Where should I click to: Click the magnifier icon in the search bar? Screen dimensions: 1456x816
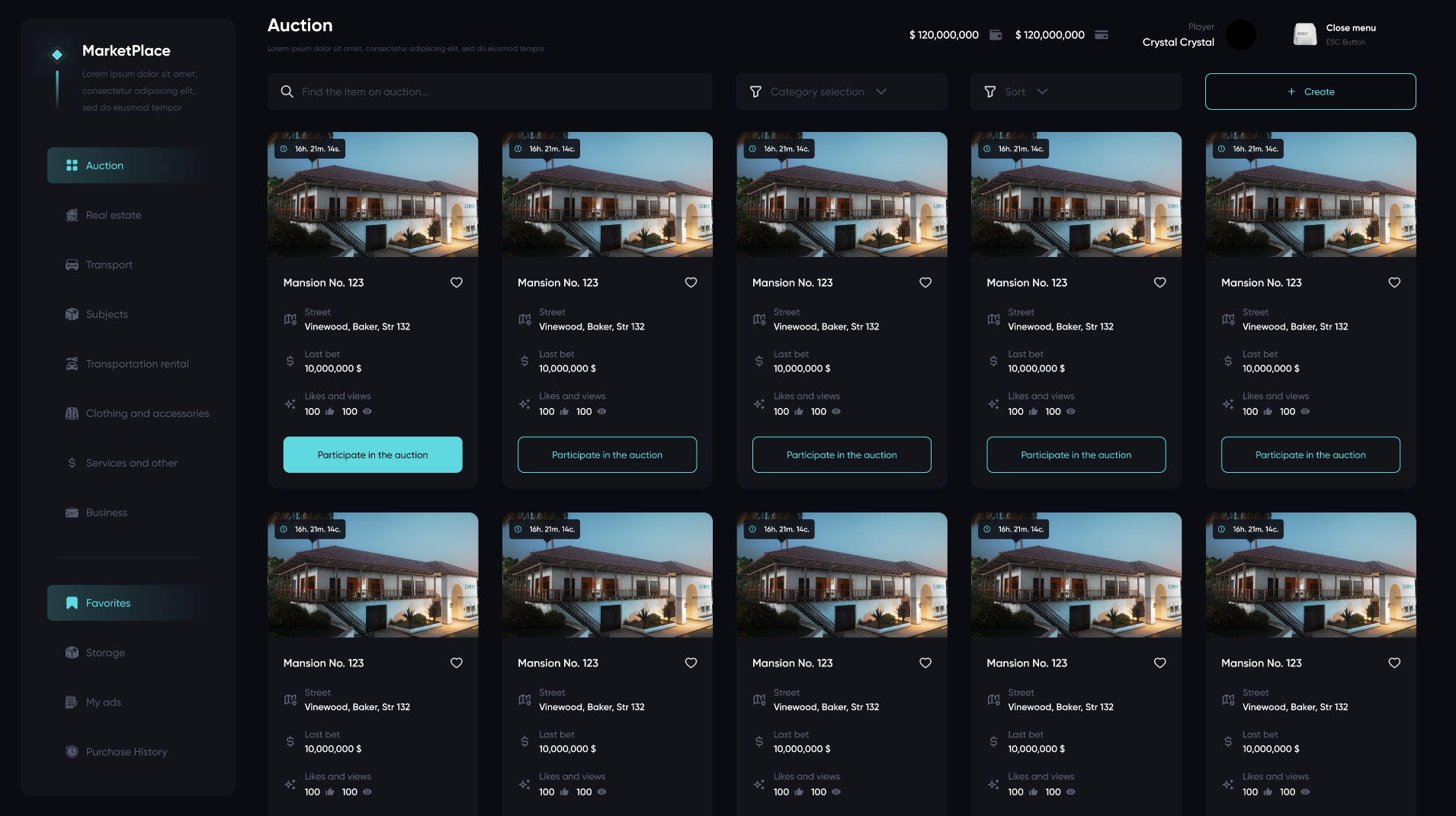(x=287, y=92)
